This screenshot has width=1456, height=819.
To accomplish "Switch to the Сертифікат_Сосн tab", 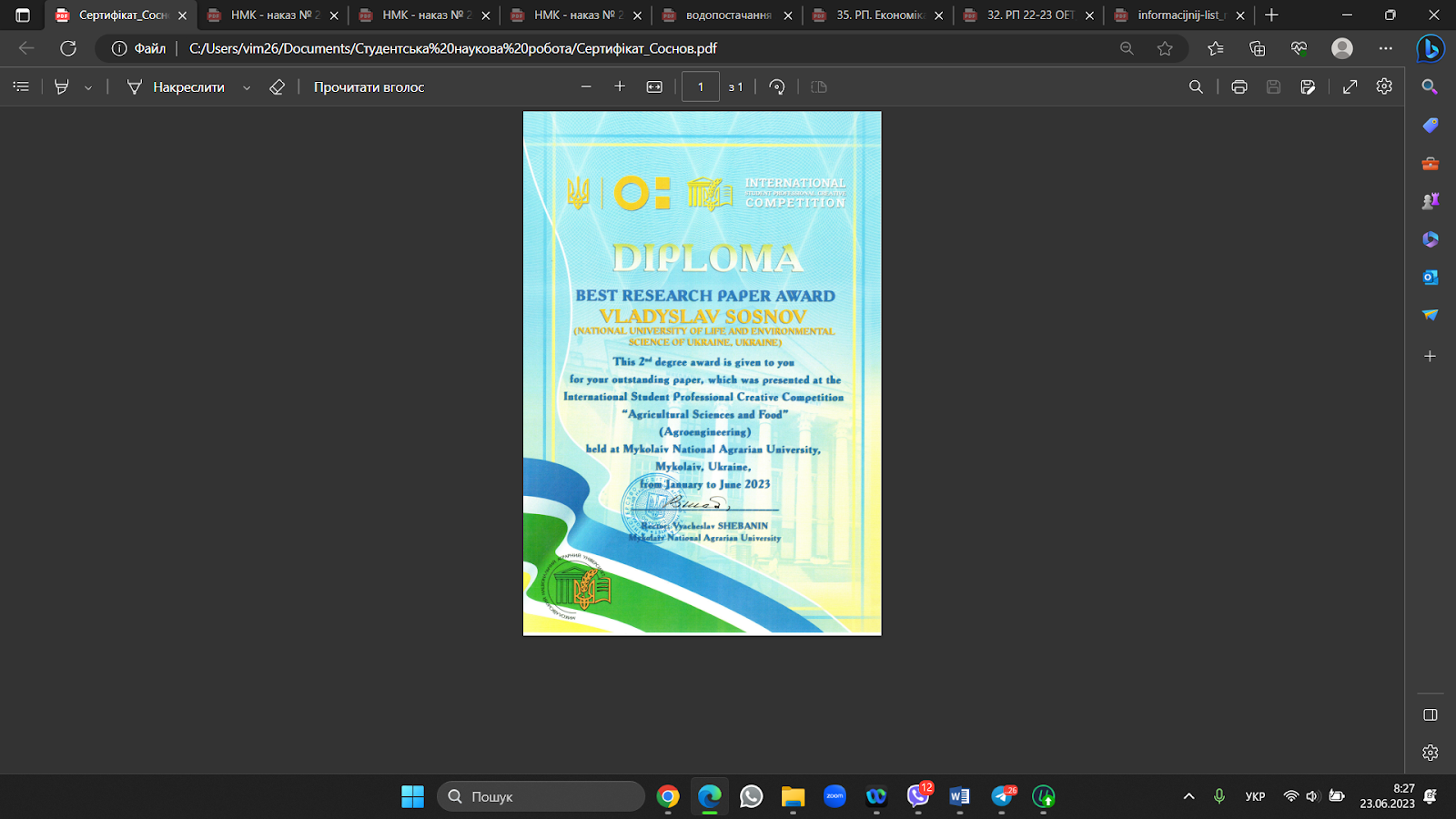I will point(122,15).
